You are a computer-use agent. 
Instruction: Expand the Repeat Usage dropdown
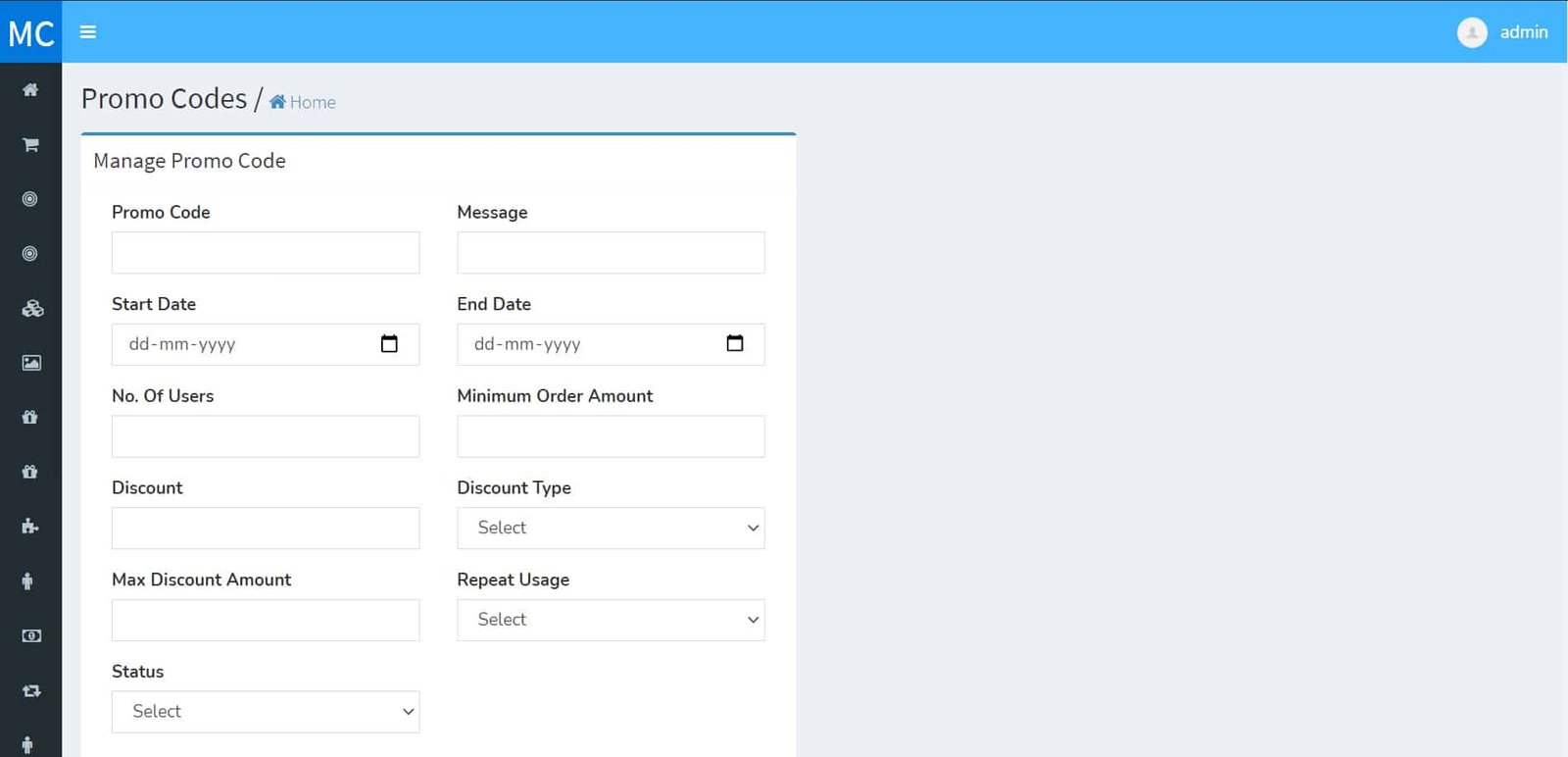tap(611, 621)
